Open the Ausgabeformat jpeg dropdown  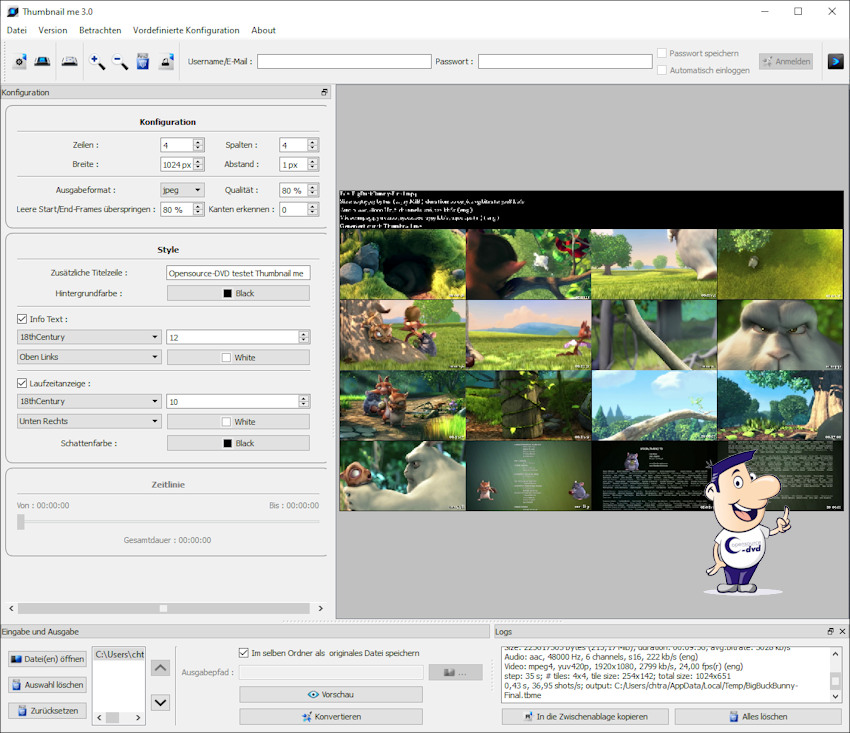[182, 190]
